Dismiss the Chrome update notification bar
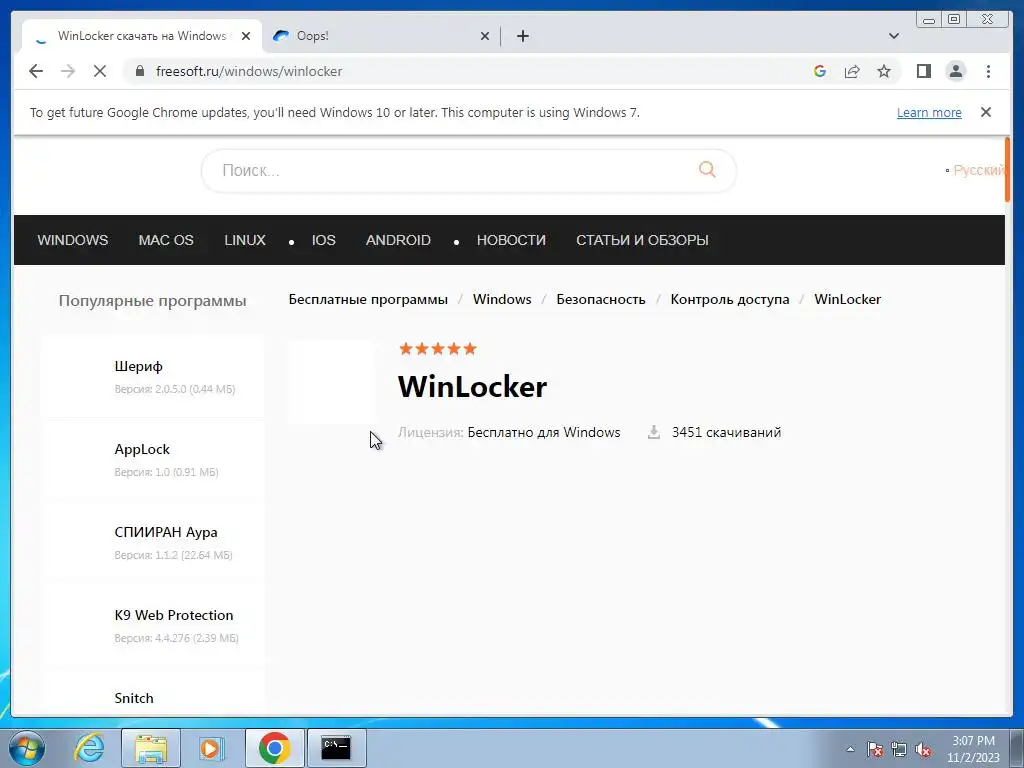Image resolution: width=1024 pixels, height=768 pixels. click(985, 112)
